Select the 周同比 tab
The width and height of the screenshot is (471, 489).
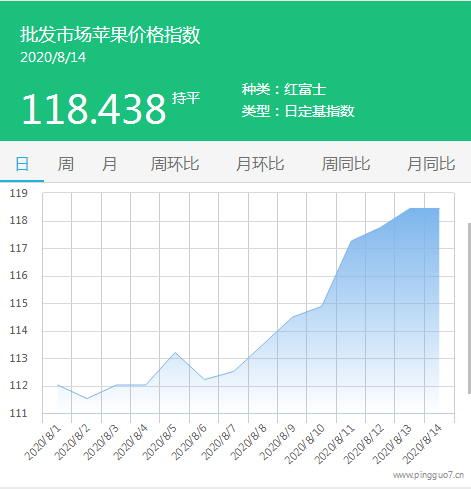click(346, 164)
